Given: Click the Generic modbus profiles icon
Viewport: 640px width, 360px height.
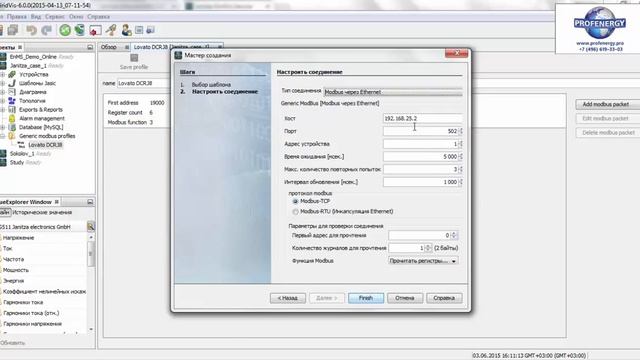Looking at the screenshot, I should coord(12,136).
